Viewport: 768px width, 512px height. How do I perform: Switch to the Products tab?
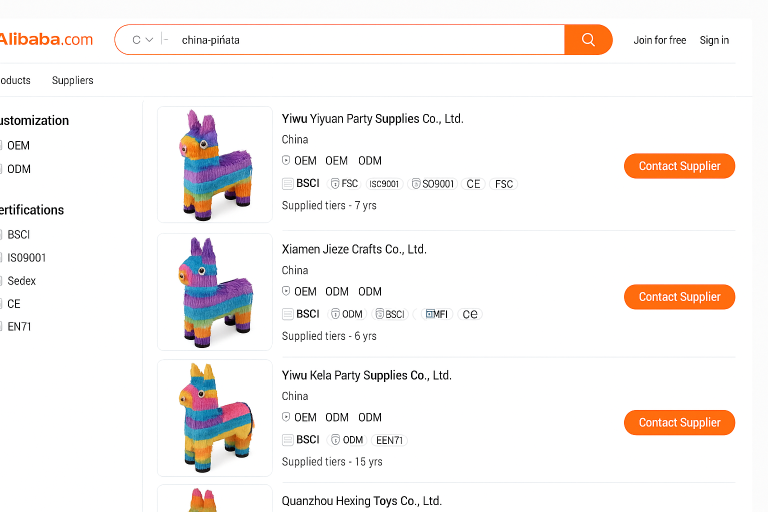(x=15, y=80)
